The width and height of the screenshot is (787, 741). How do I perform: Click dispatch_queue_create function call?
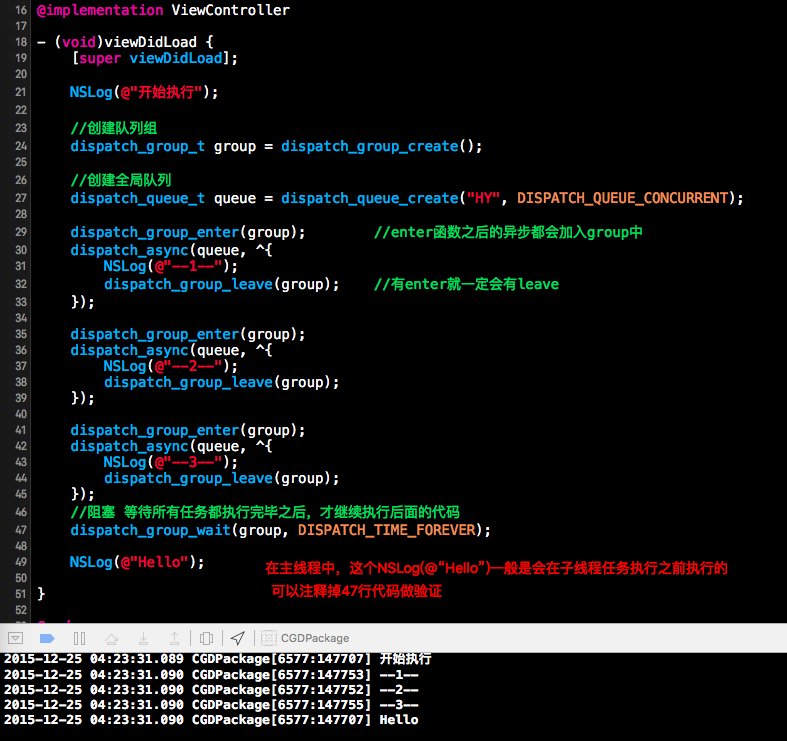click(x=370, y=198)
